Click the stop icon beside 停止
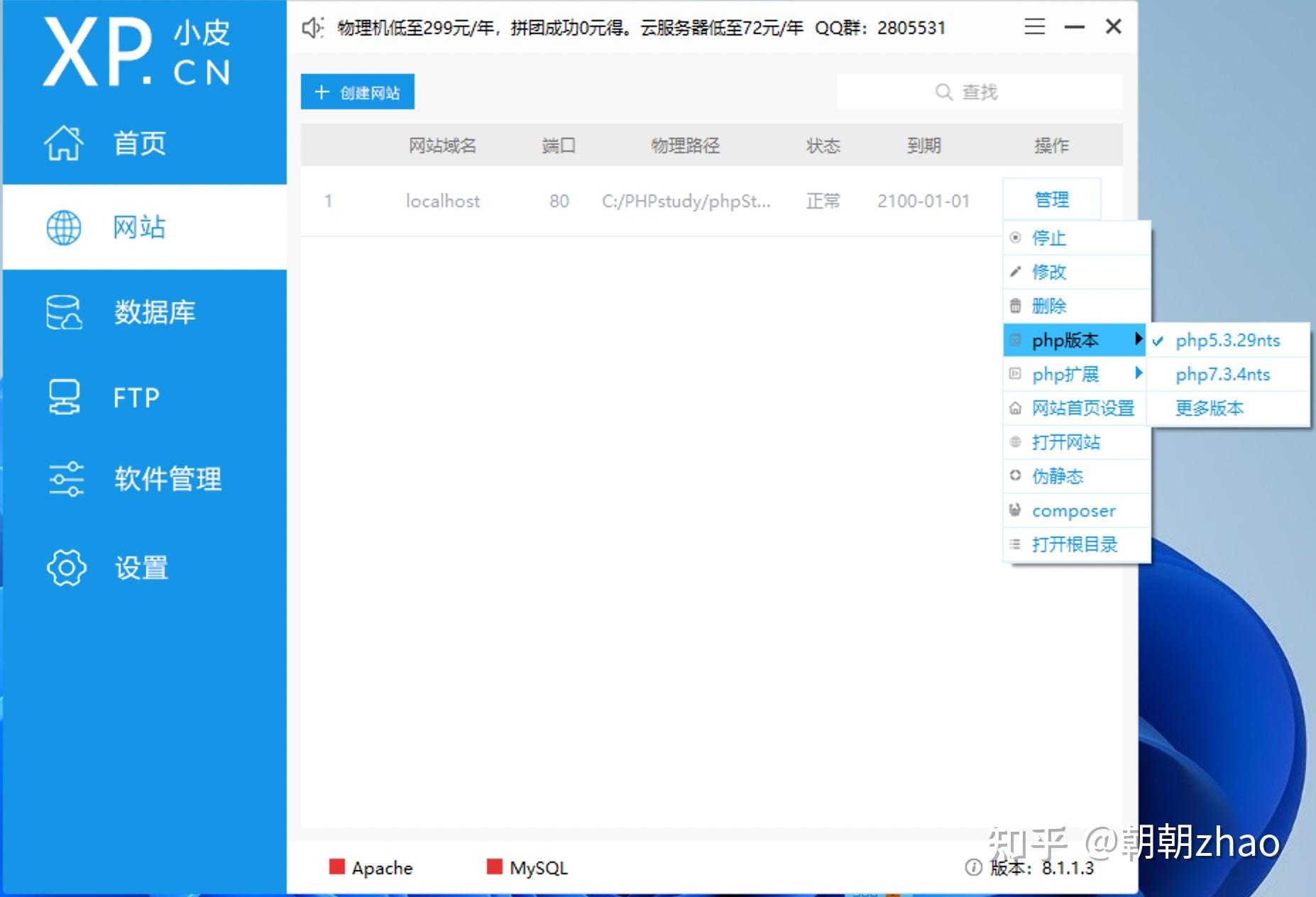This screenshot has height=897, width=1316. coord(1016,238)
